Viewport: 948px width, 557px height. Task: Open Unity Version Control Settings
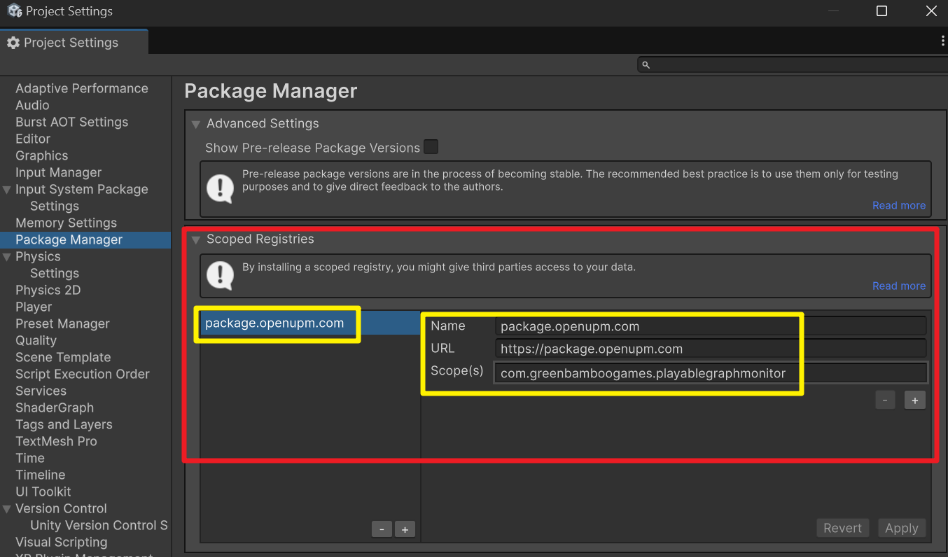[99, 526]
